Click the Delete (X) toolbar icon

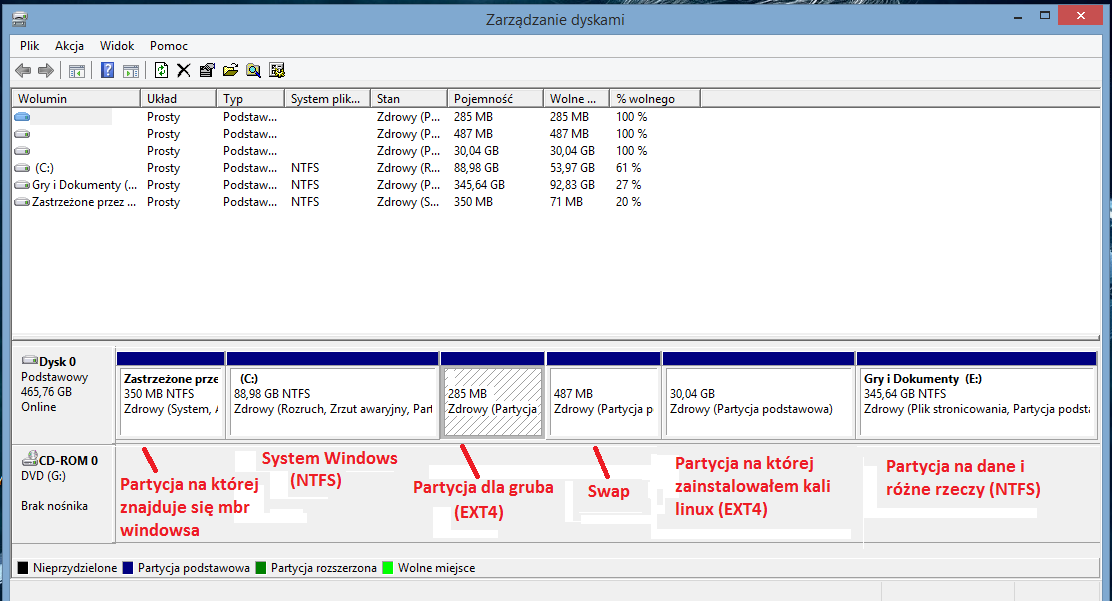pyautogui.click(x=184, y=70)
